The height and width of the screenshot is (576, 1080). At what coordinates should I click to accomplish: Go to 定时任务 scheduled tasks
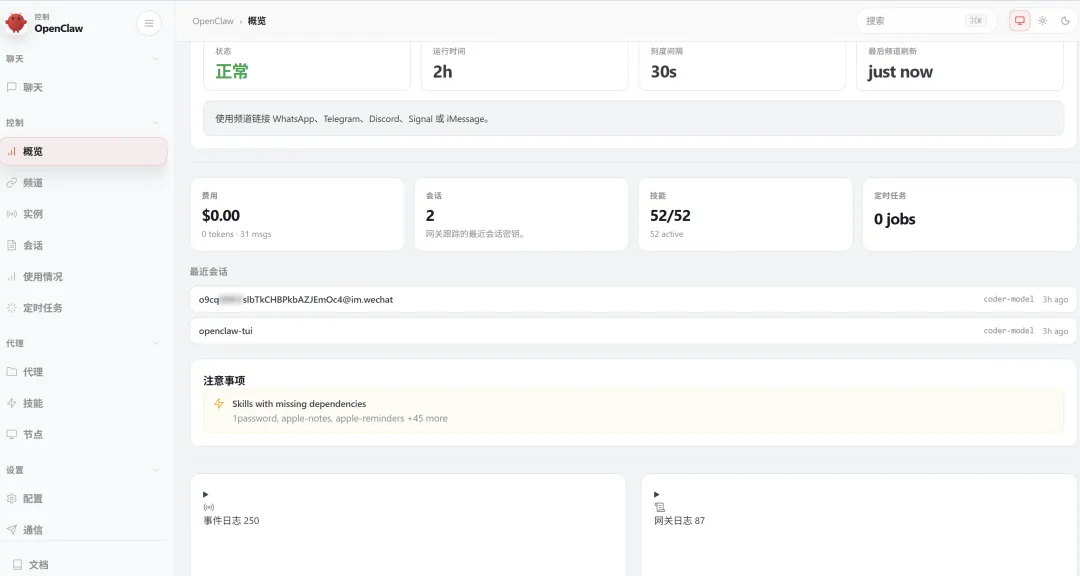pyautogui.click(x=42, y=308)
